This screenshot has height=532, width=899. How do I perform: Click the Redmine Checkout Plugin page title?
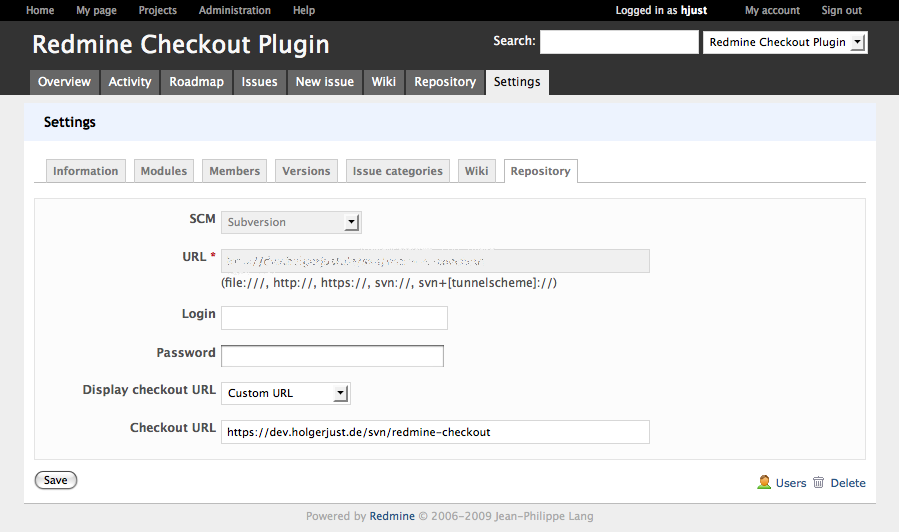[x=181, y=45]
